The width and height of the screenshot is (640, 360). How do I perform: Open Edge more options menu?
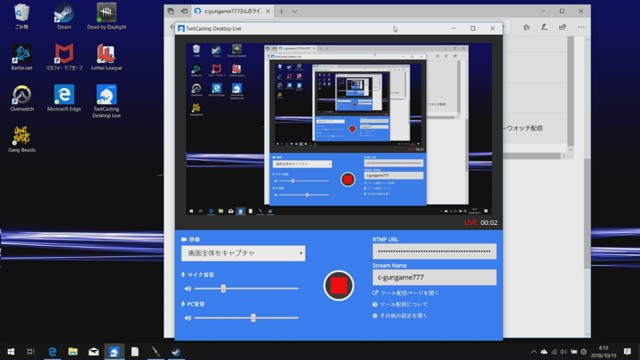pyautogui.click(x=581, y=27)
